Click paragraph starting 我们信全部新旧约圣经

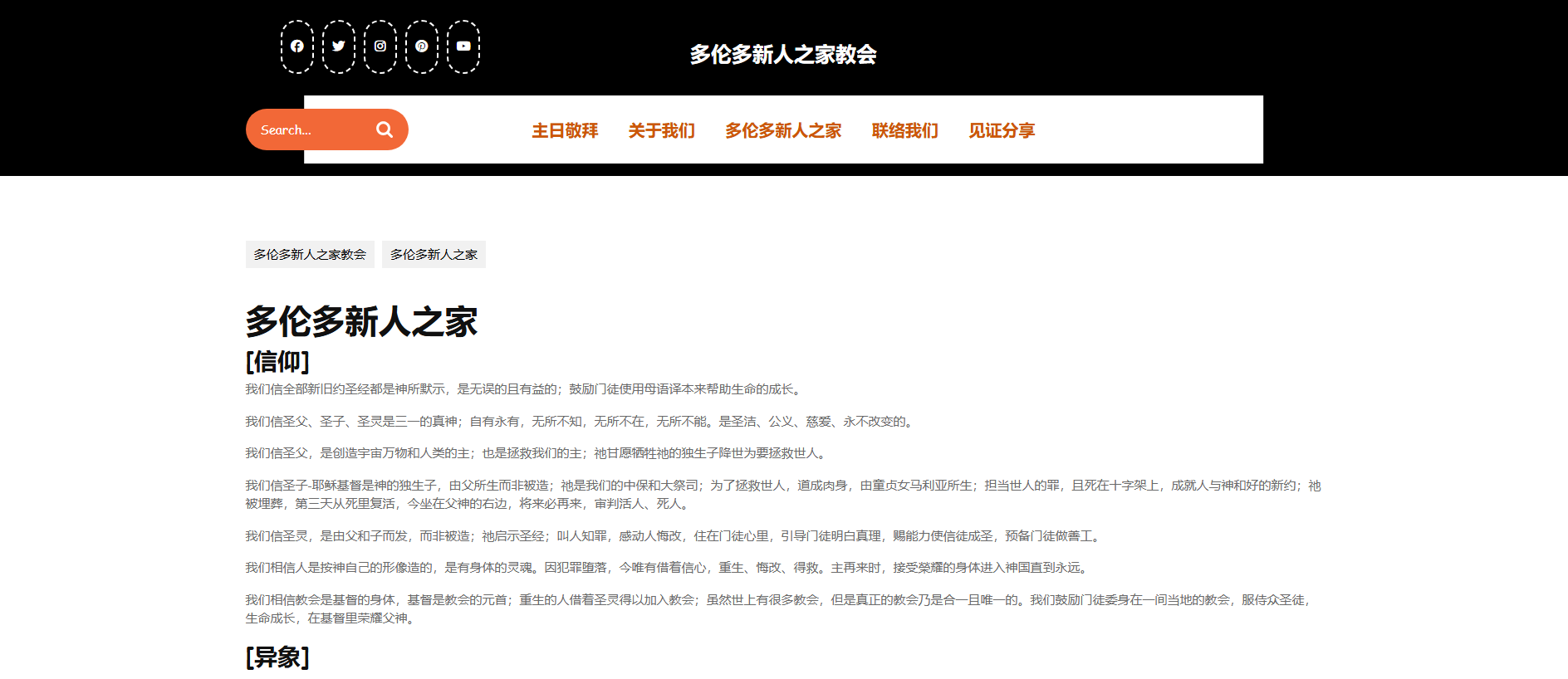pos(523,389)
